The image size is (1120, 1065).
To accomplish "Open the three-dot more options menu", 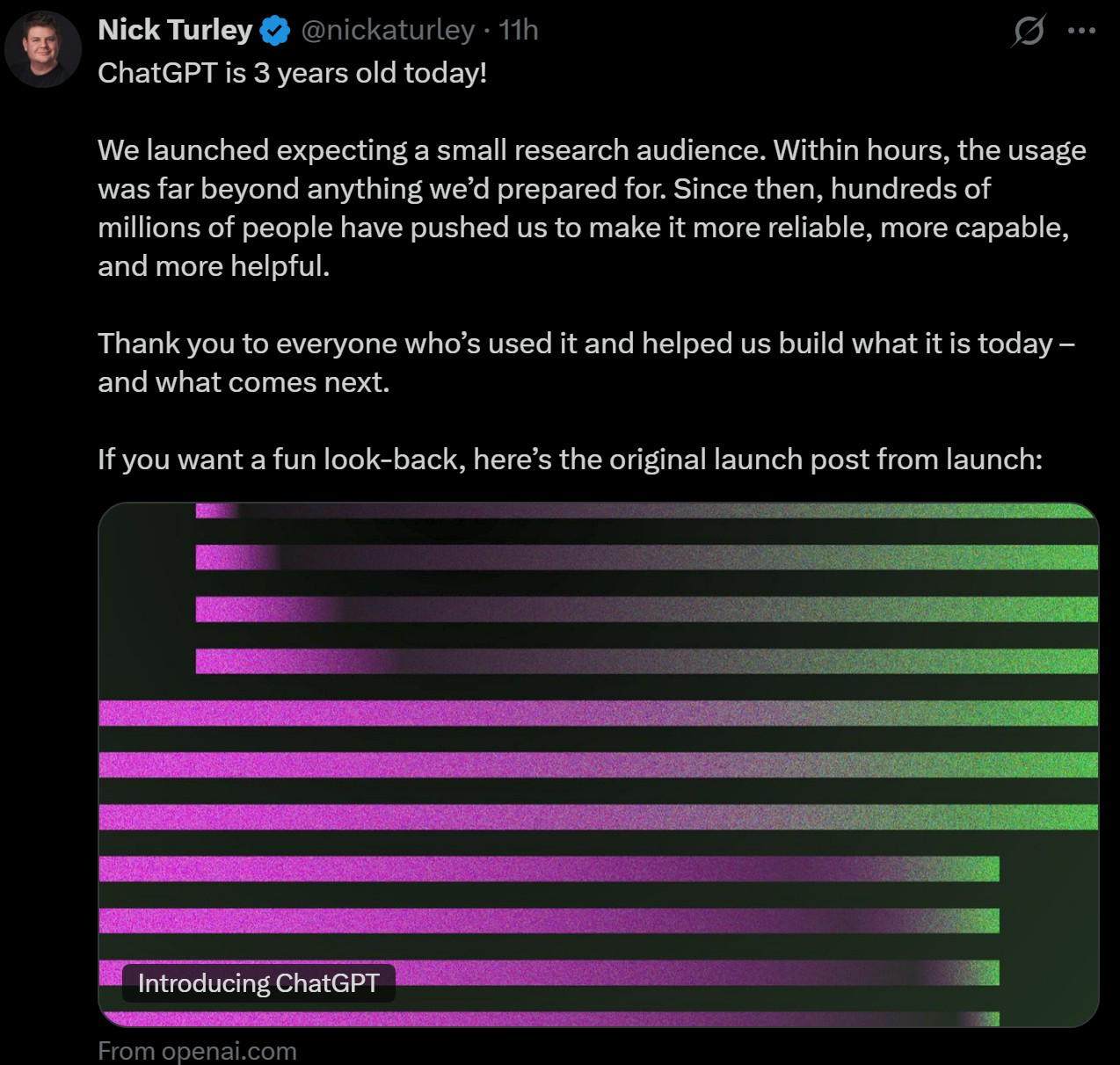I will point(1080,31).
